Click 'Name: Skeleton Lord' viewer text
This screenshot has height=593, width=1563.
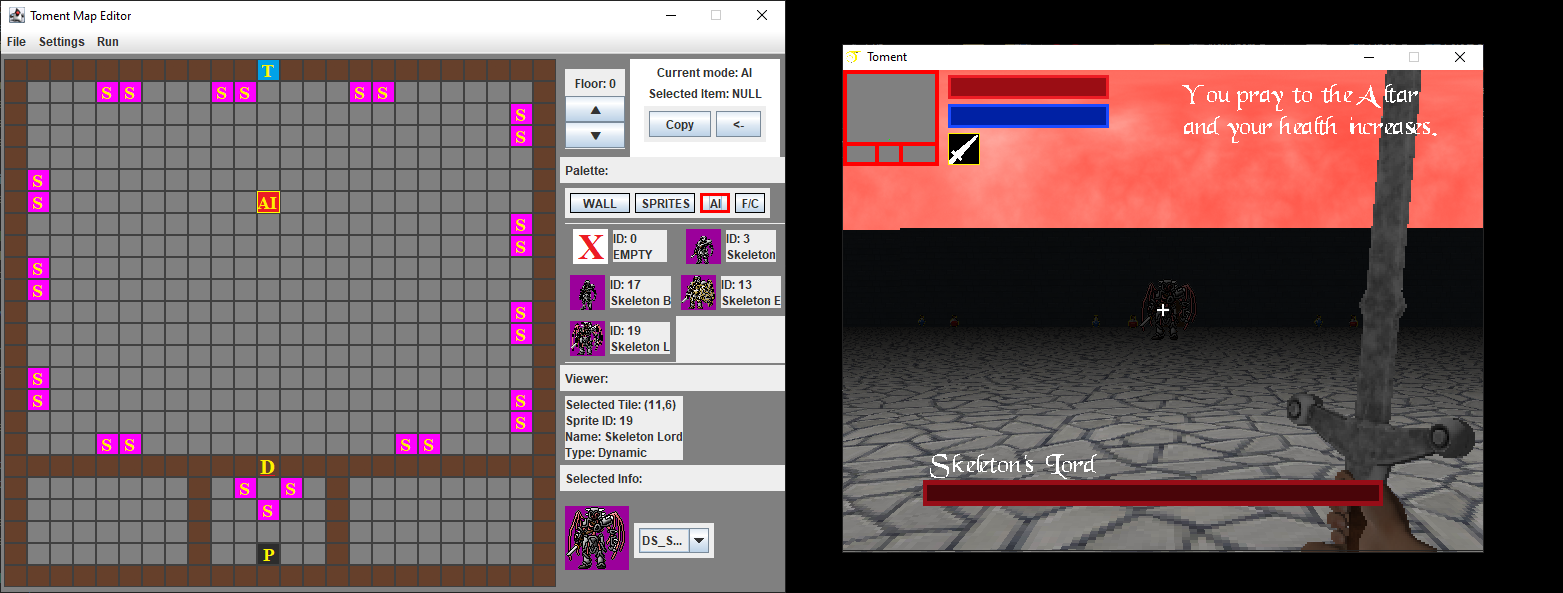coord(624,437)
